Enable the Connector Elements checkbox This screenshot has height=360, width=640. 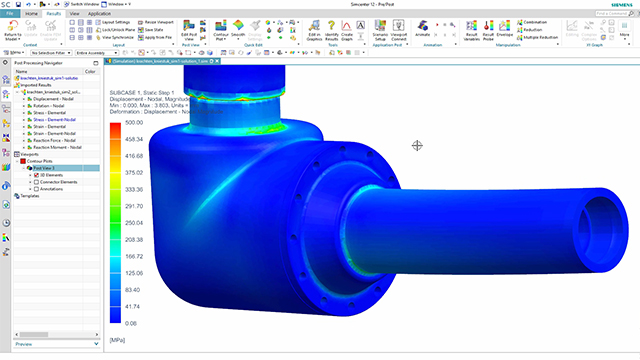pos(36,182)
